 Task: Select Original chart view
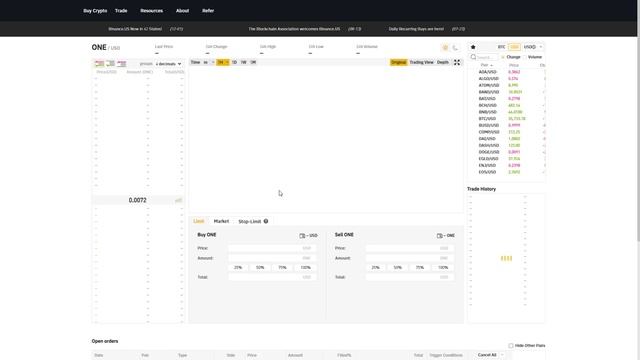(398, 62)
